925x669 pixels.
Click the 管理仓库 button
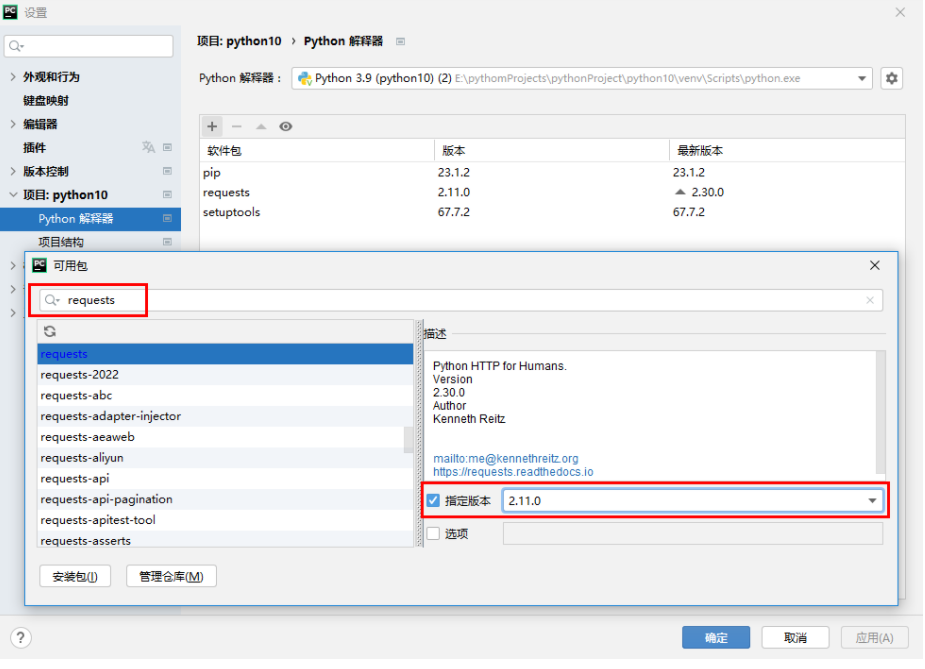171,576
